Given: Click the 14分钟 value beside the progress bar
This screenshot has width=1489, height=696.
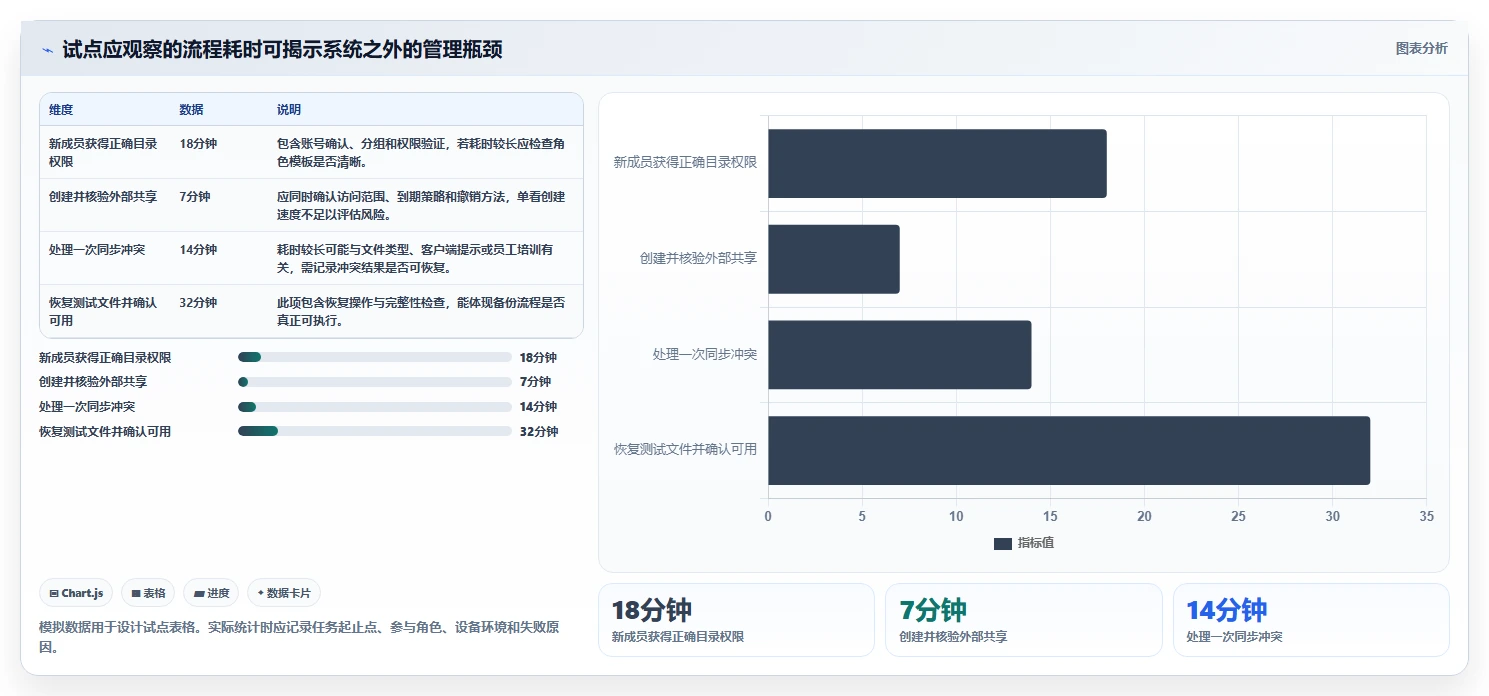Looking at the screenshot, I should pyautogui.click(x=538, y=407).
